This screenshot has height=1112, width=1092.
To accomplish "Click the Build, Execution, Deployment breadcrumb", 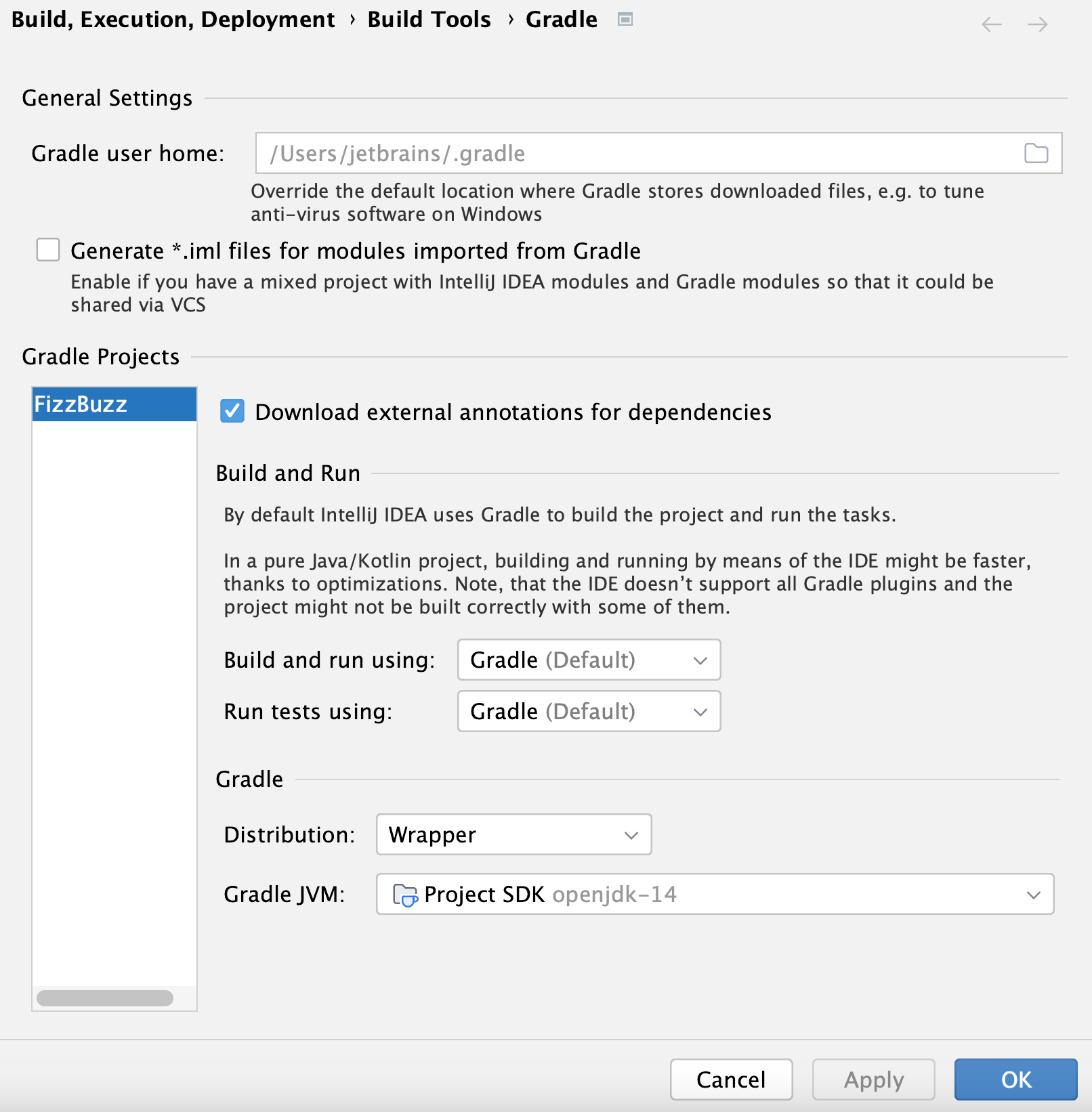I will tap(172, 20).
